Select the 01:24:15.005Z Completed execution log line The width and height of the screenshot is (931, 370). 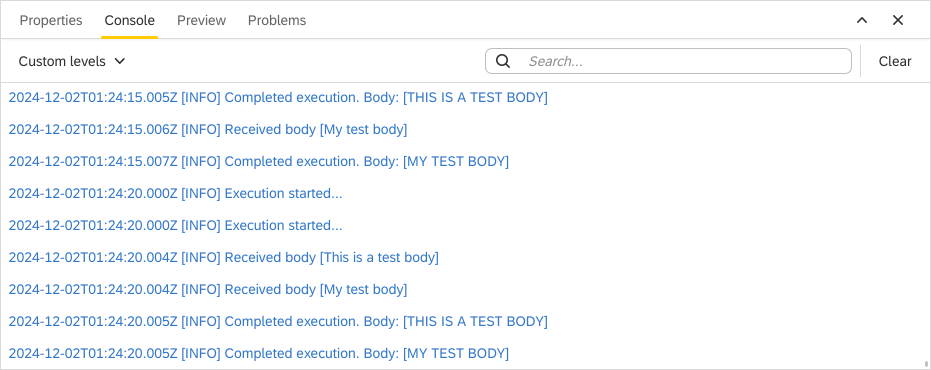click(x=278, y=97)
